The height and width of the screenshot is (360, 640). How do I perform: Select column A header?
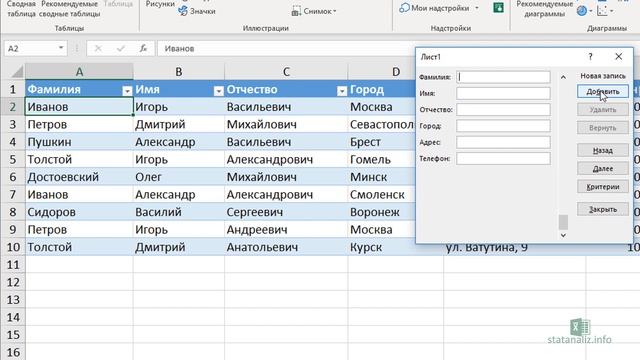tap(79, 72)
